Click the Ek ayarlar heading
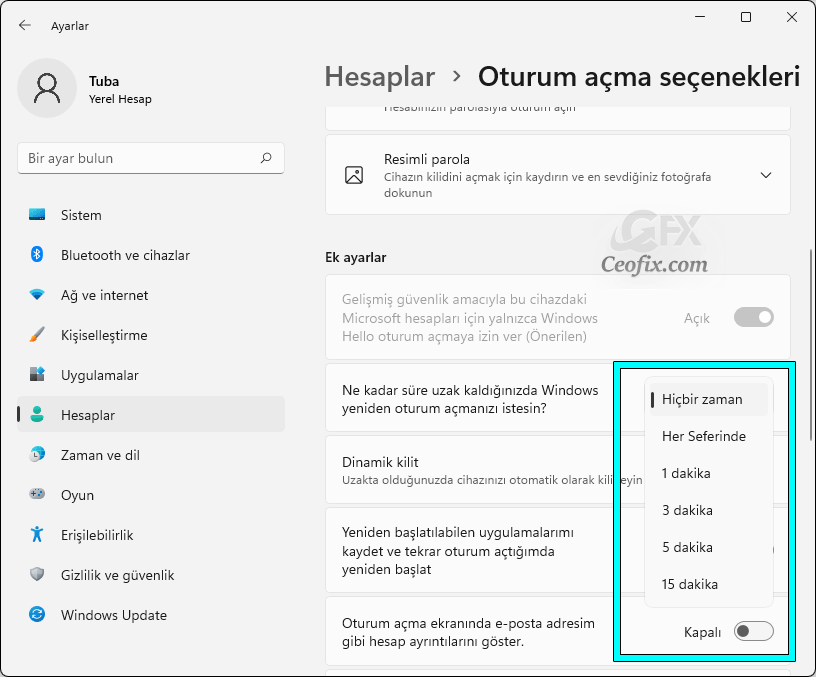Viewport: 816px width, 677px height. tap(355, 258)
